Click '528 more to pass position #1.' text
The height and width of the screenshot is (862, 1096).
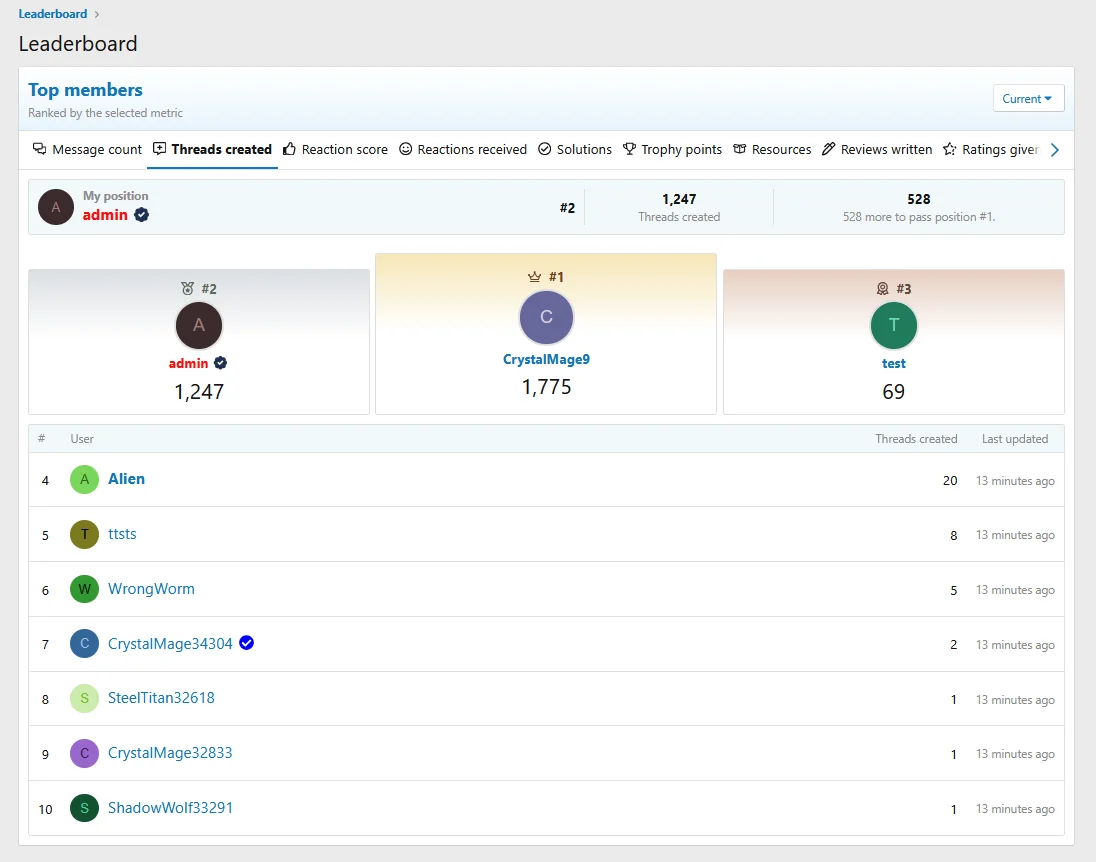tap(918, 217)
